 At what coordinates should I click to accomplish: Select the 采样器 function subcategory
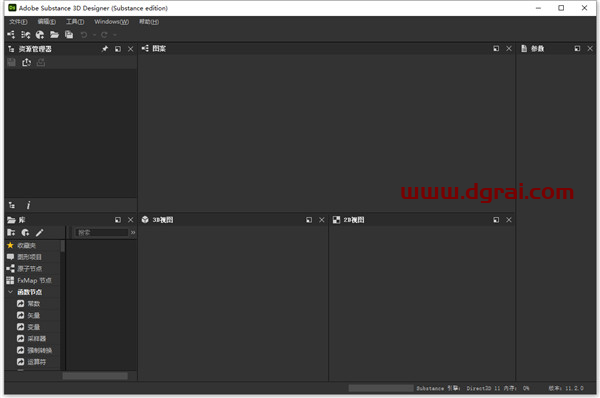(x=37, y=339)
